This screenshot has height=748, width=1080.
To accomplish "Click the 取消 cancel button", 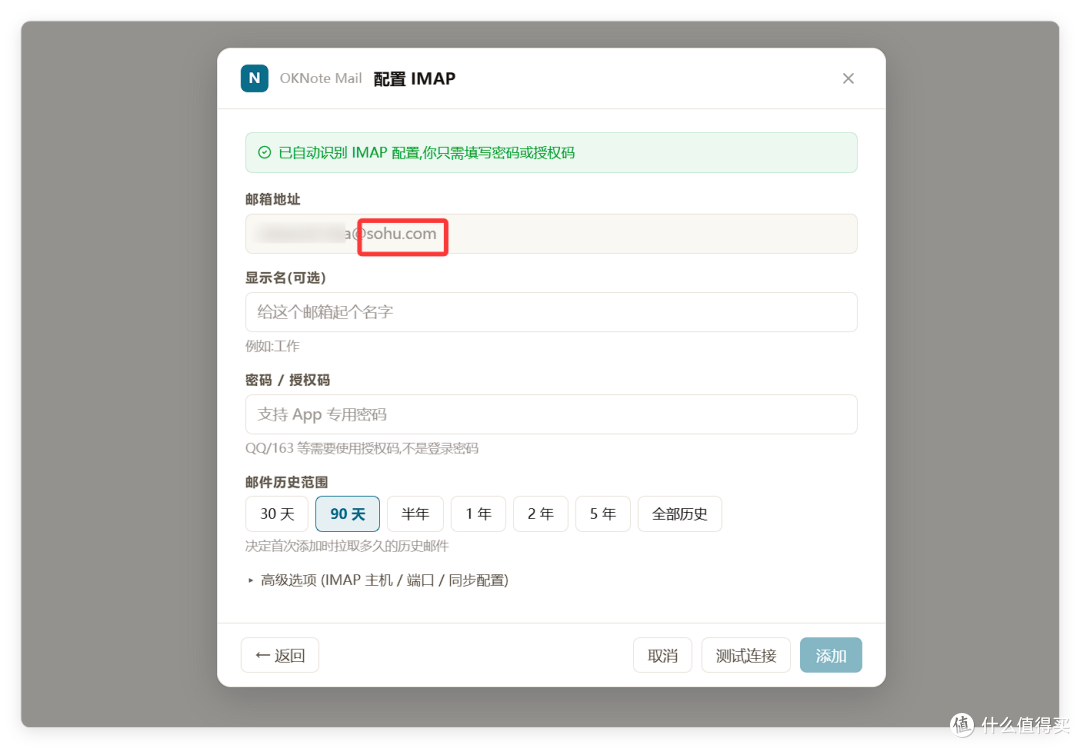I will (x=663, y=655).
